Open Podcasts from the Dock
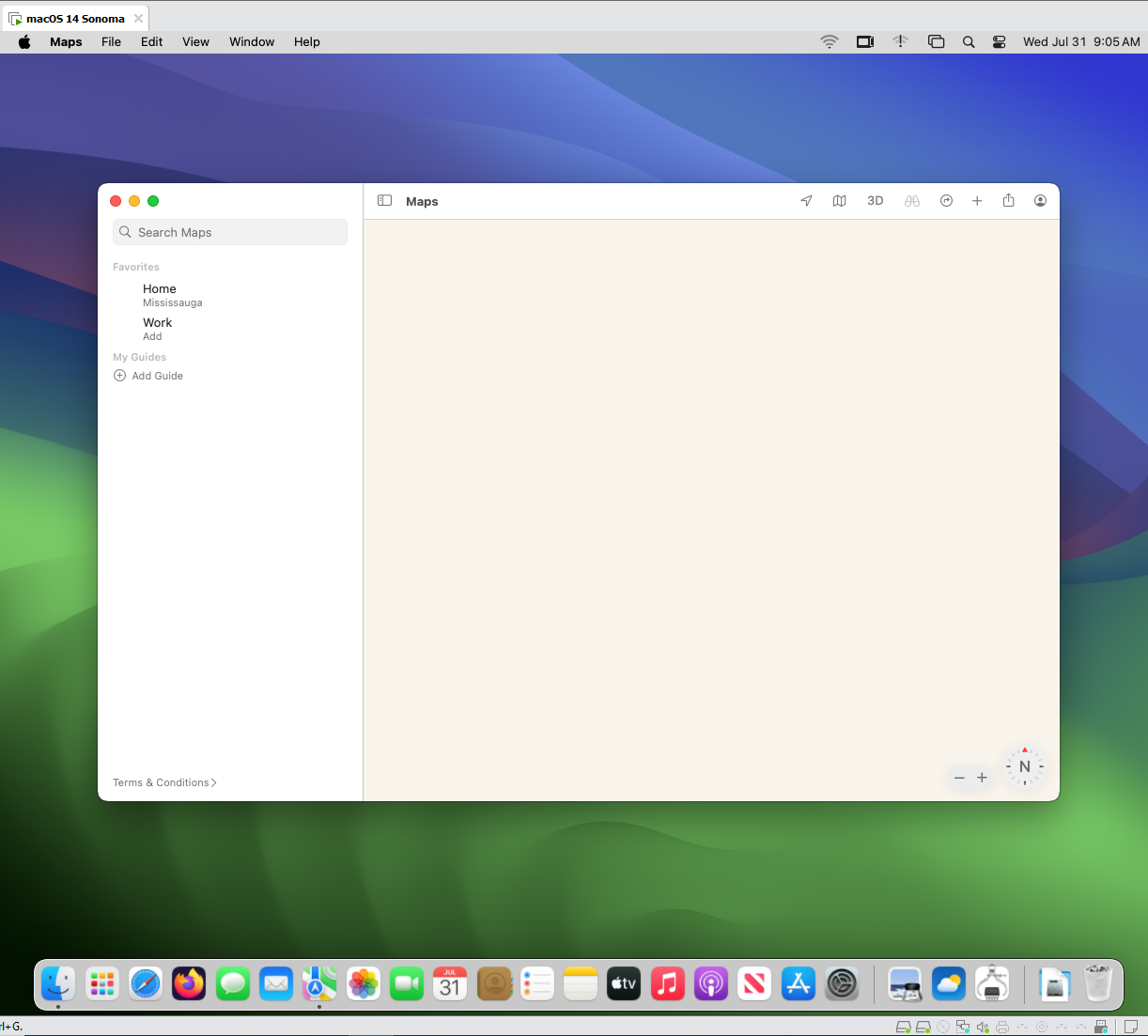Viewport: 1148px width, 1036px height. 711,983
